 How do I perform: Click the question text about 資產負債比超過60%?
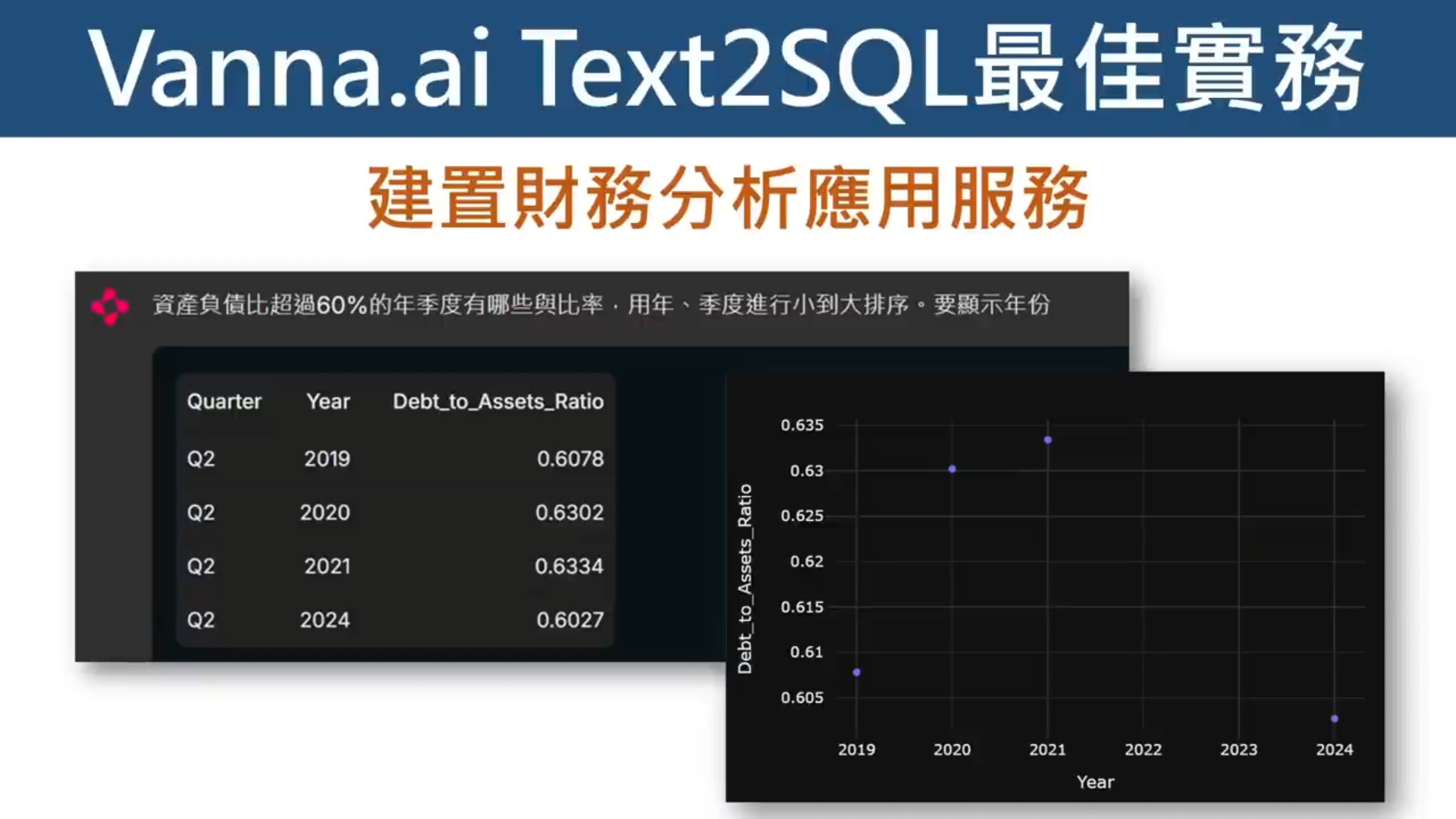601,305
